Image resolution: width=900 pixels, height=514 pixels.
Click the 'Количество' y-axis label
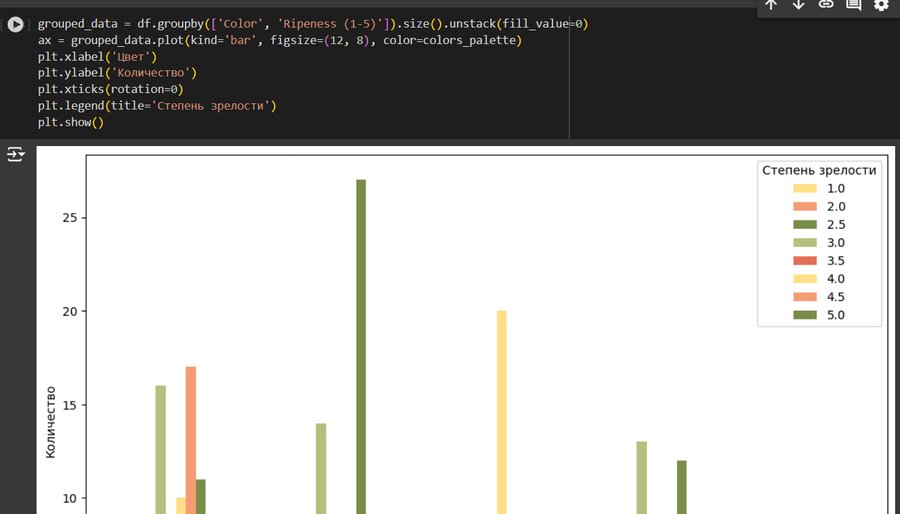tap(51, 422)
